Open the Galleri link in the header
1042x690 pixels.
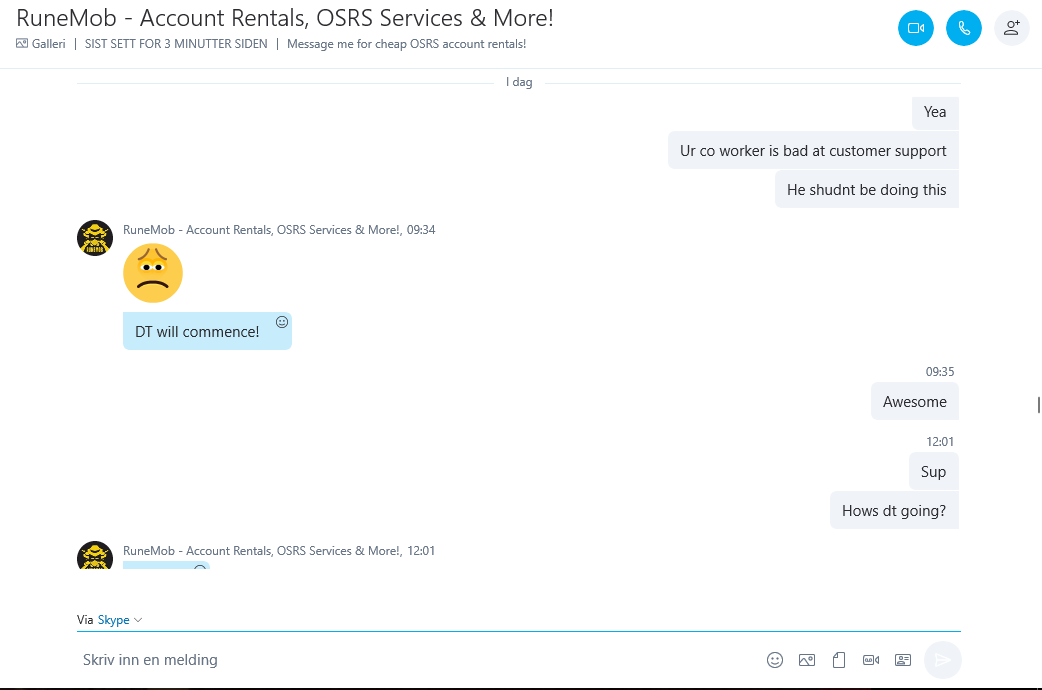[x=49, y=44]
